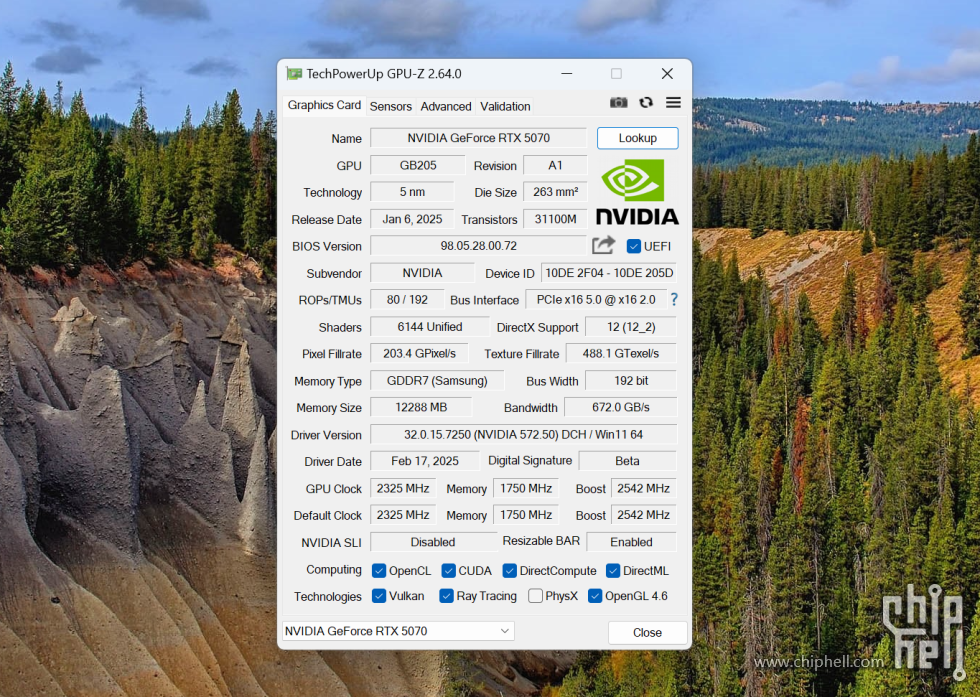Toggle the DirectML checkbox
Viewport: 980px width, 697px height.
point(613,571)
